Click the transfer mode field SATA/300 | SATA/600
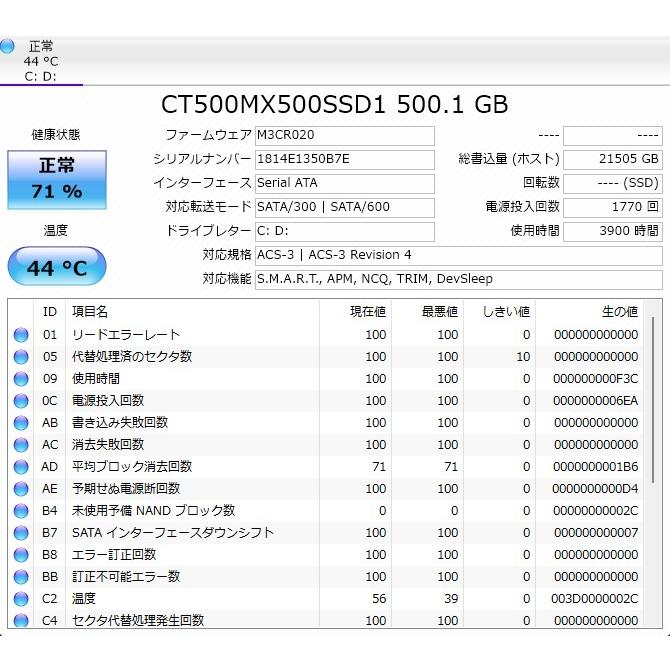Screen dimensions: 670x670 click(345, 207)
